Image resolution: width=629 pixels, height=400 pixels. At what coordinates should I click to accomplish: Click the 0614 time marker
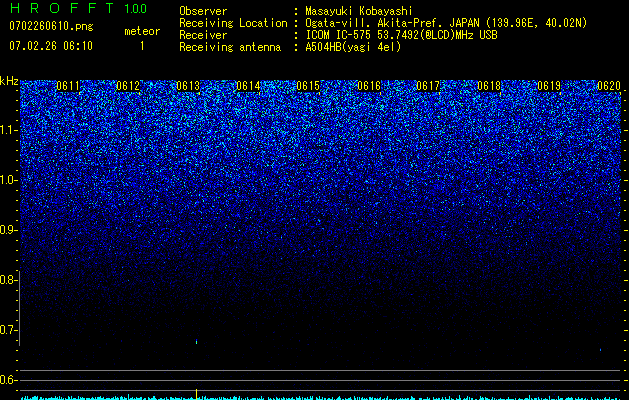[x=248, y=86]
